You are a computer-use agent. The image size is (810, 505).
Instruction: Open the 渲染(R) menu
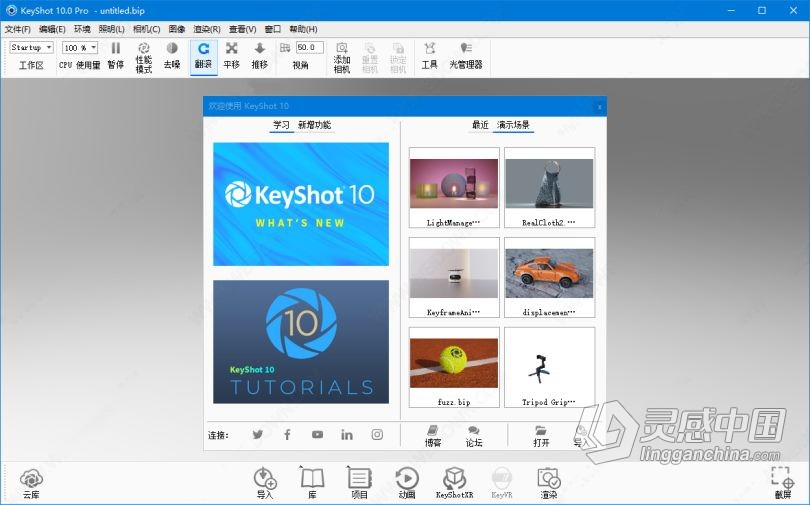[207, 29]
